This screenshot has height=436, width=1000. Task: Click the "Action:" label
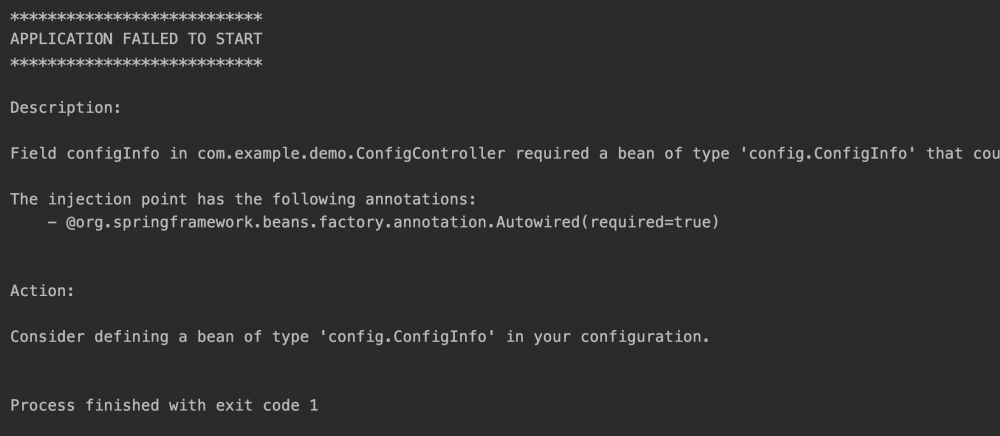click(43, 291)
